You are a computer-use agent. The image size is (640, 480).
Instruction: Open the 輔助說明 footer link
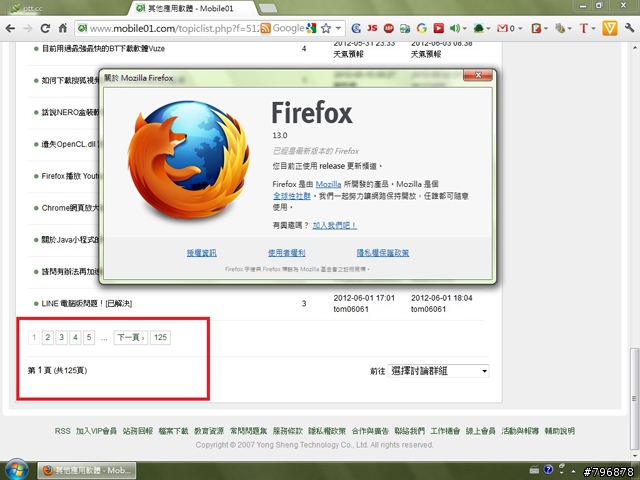[560, 431]
